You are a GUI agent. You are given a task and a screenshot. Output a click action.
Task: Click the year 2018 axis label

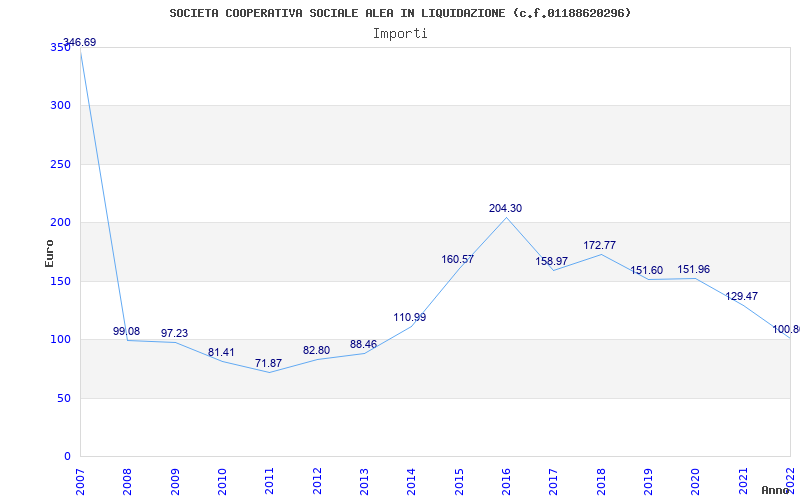click(x=601, y=482)
